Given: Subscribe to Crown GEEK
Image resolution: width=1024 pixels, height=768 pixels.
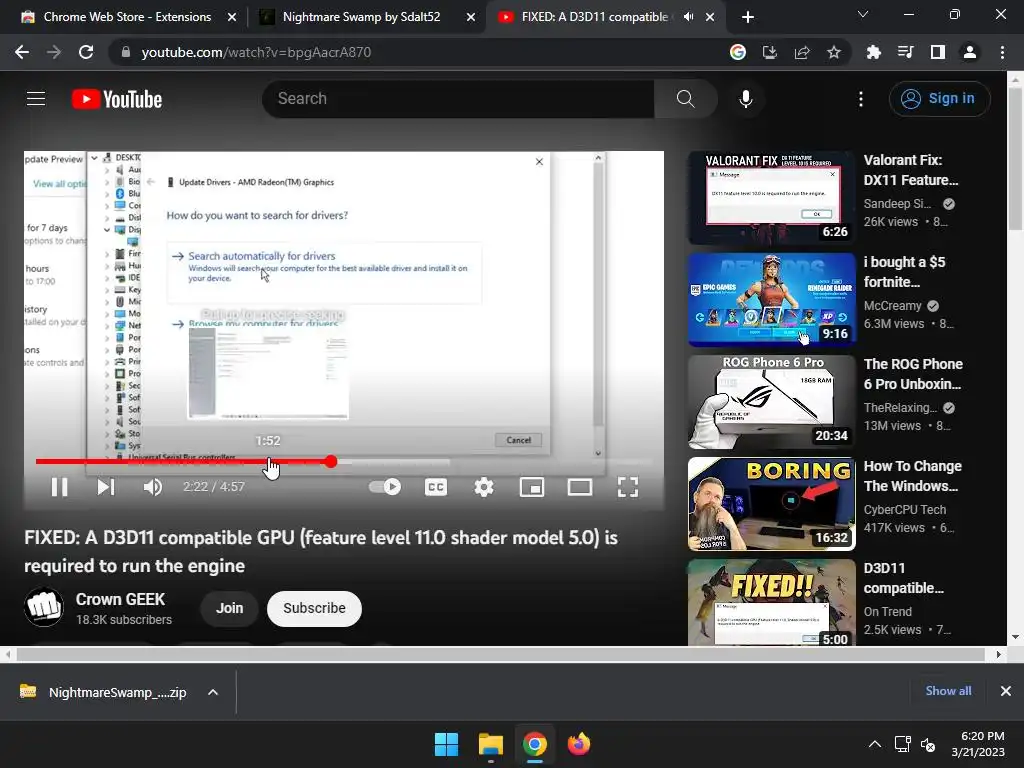Looking at the screenshot, I should click(x=314, y=608).
